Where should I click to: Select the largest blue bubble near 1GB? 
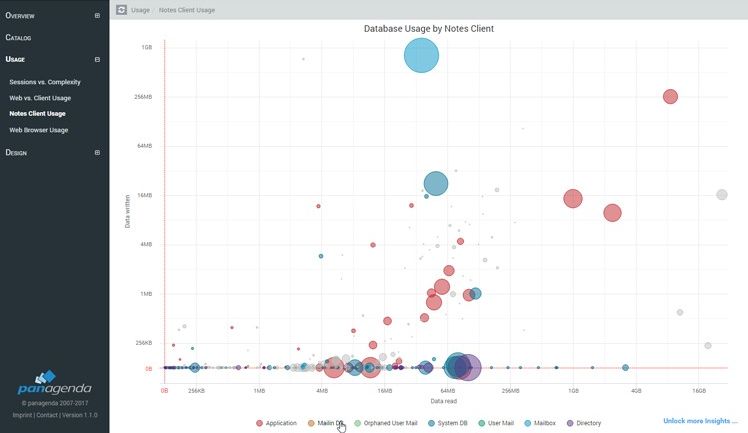pos(422,55)
